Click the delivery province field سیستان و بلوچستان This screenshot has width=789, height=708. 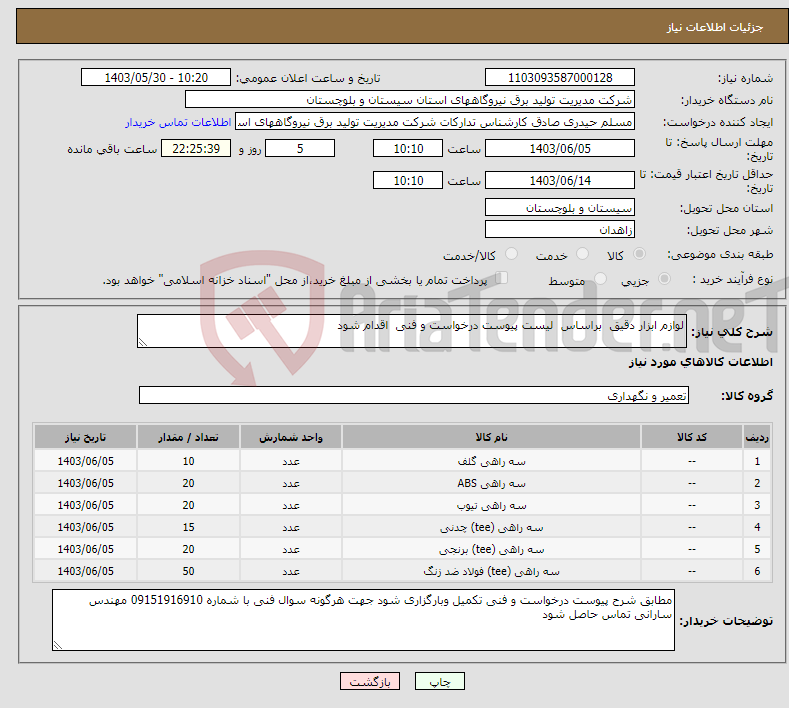pos(560,207)
